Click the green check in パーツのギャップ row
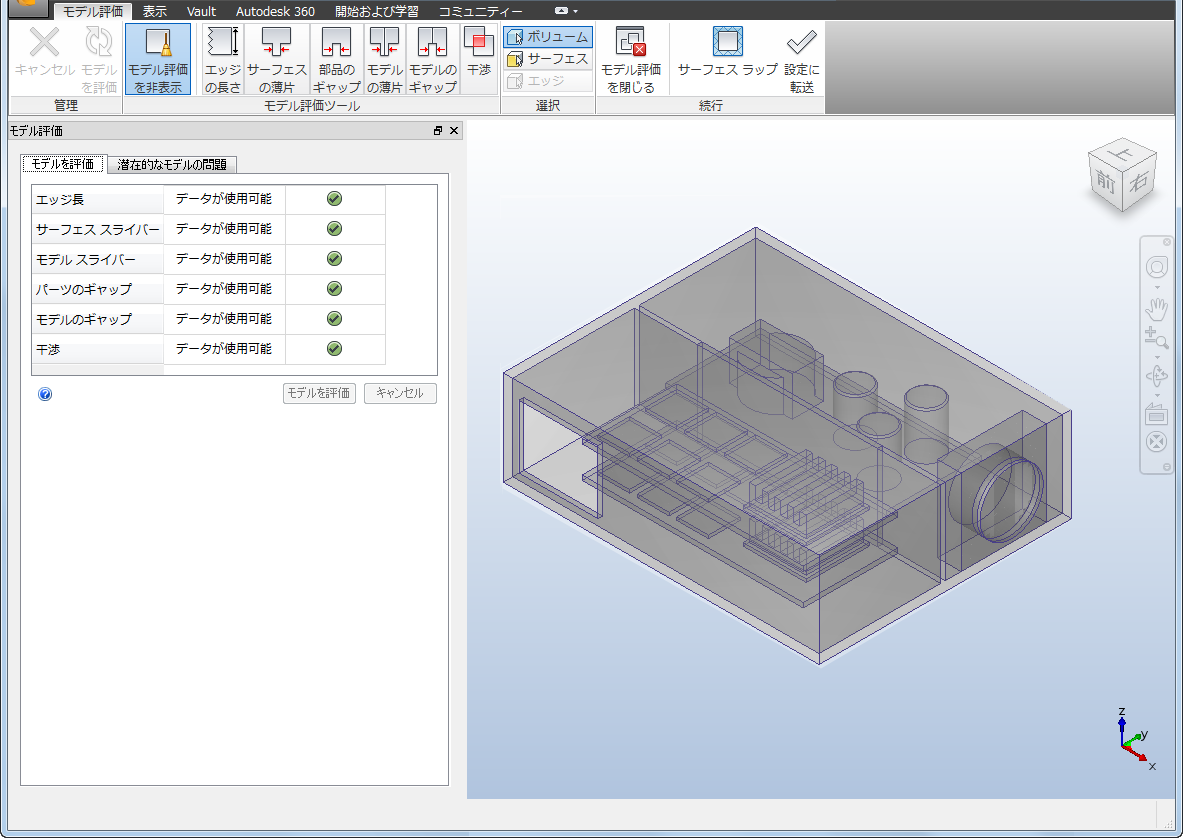Image resolution: width=1183 pixels, height=838 pixels. (334, 289)
